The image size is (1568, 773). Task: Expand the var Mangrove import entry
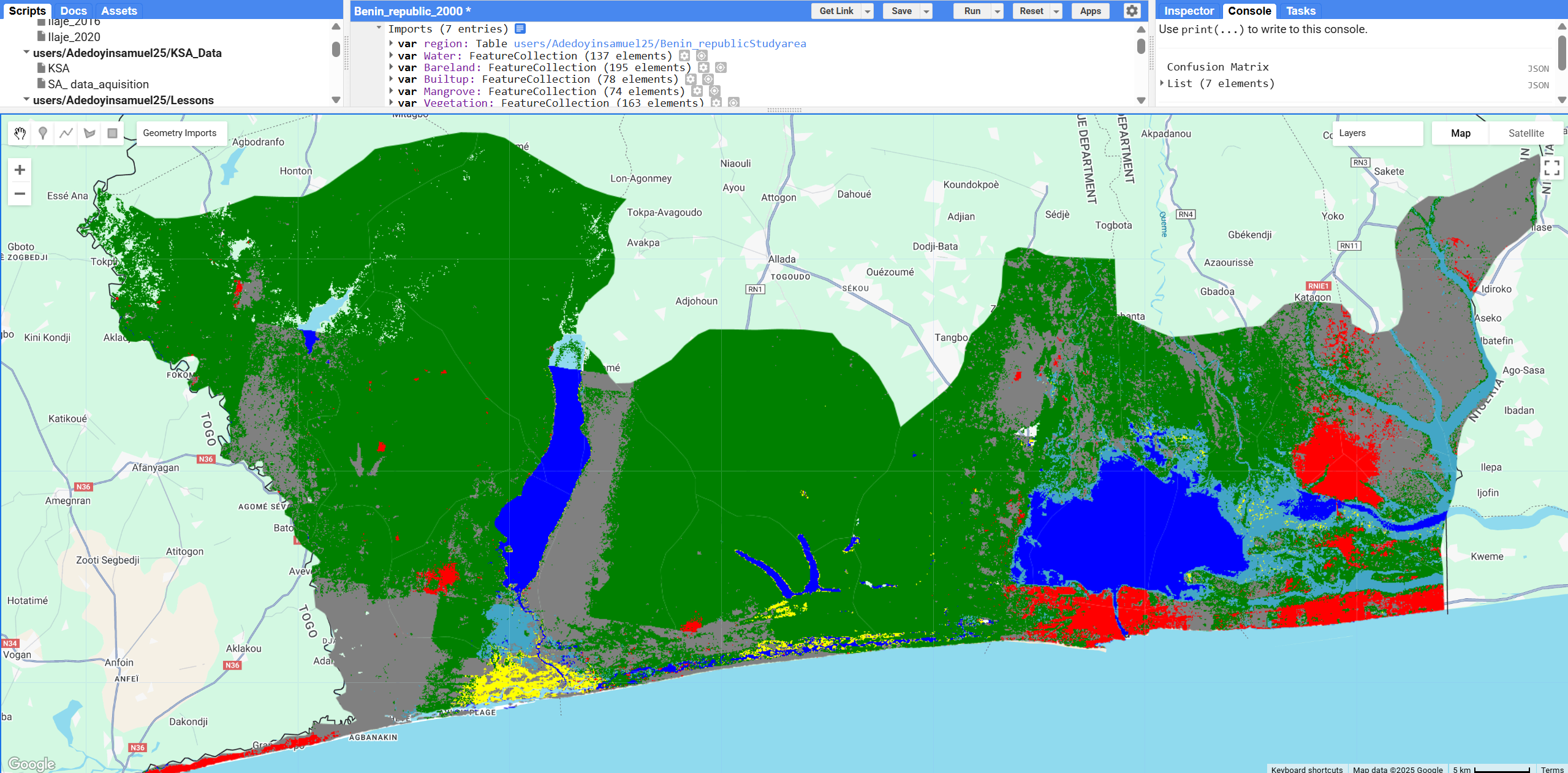(x=392, y=91)
